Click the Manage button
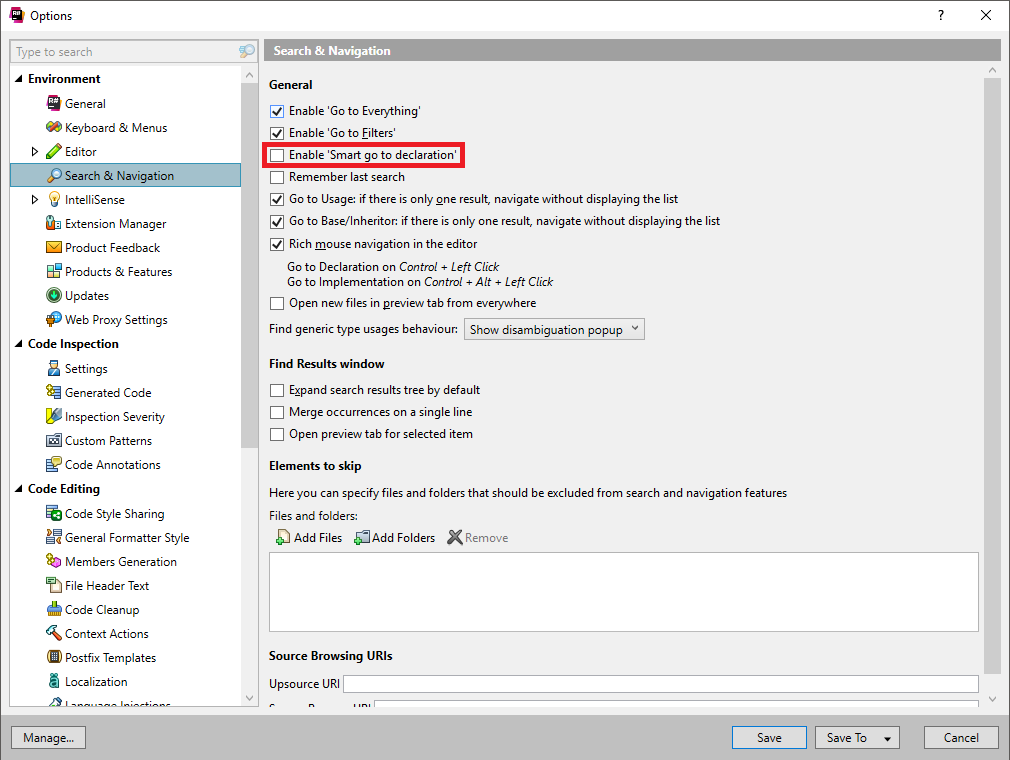This screenshot has height=760, width=1010. click(x=48, y=737)
